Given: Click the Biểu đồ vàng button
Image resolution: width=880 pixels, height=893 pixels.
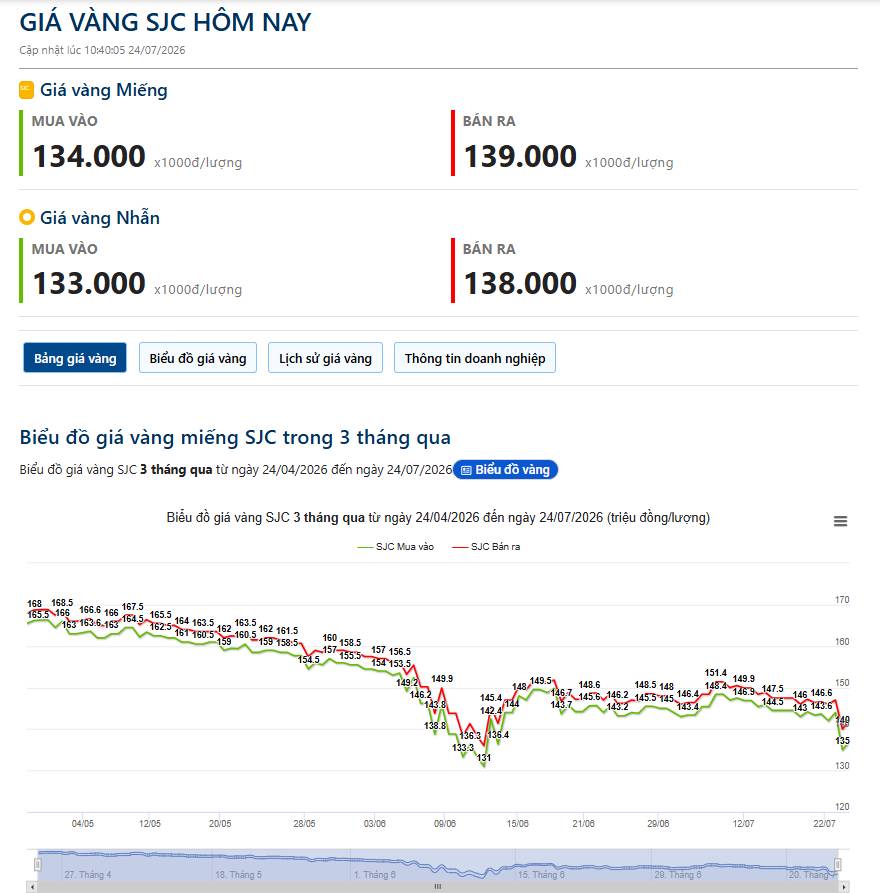Looking at the screenshot, I should [x=505, y=470].
